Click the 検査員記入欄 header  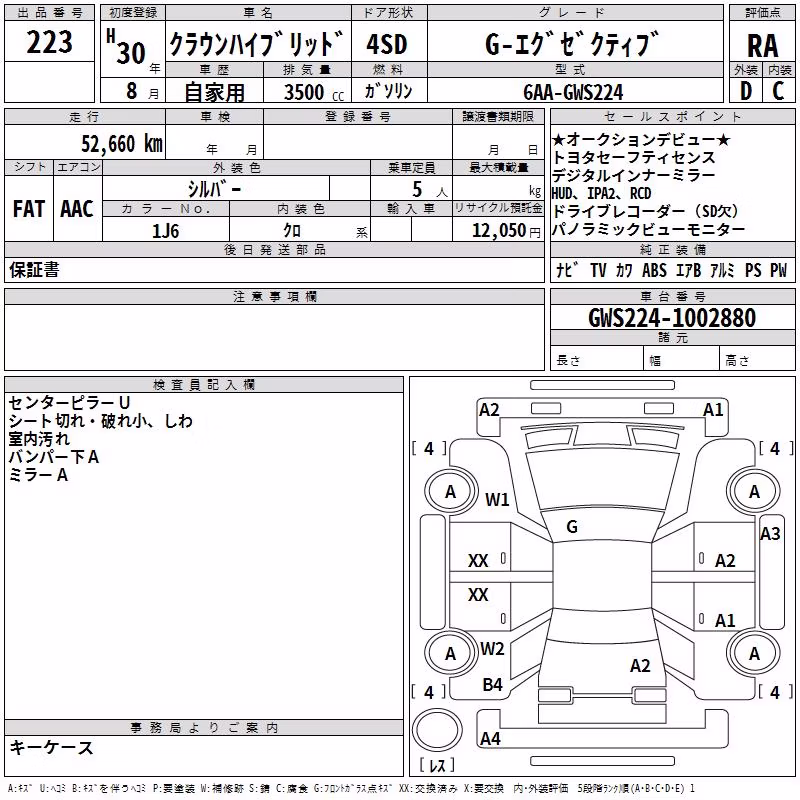[x=204, y=385]
